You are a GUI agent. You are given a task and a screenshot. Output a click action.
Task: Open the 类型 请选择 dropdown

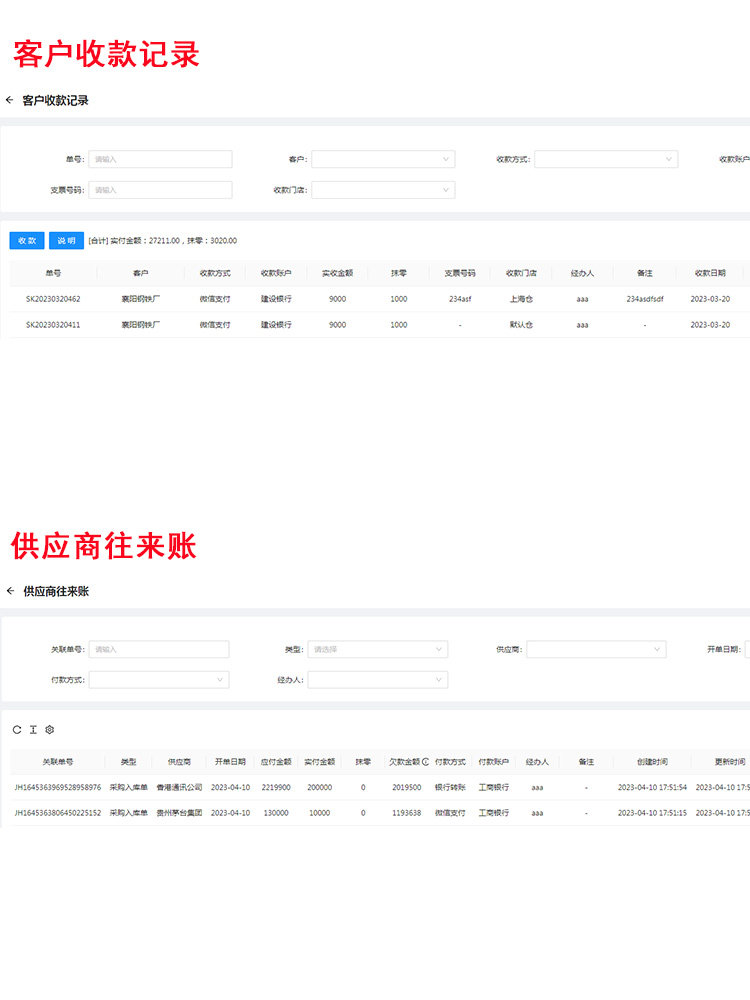[378, 649]
